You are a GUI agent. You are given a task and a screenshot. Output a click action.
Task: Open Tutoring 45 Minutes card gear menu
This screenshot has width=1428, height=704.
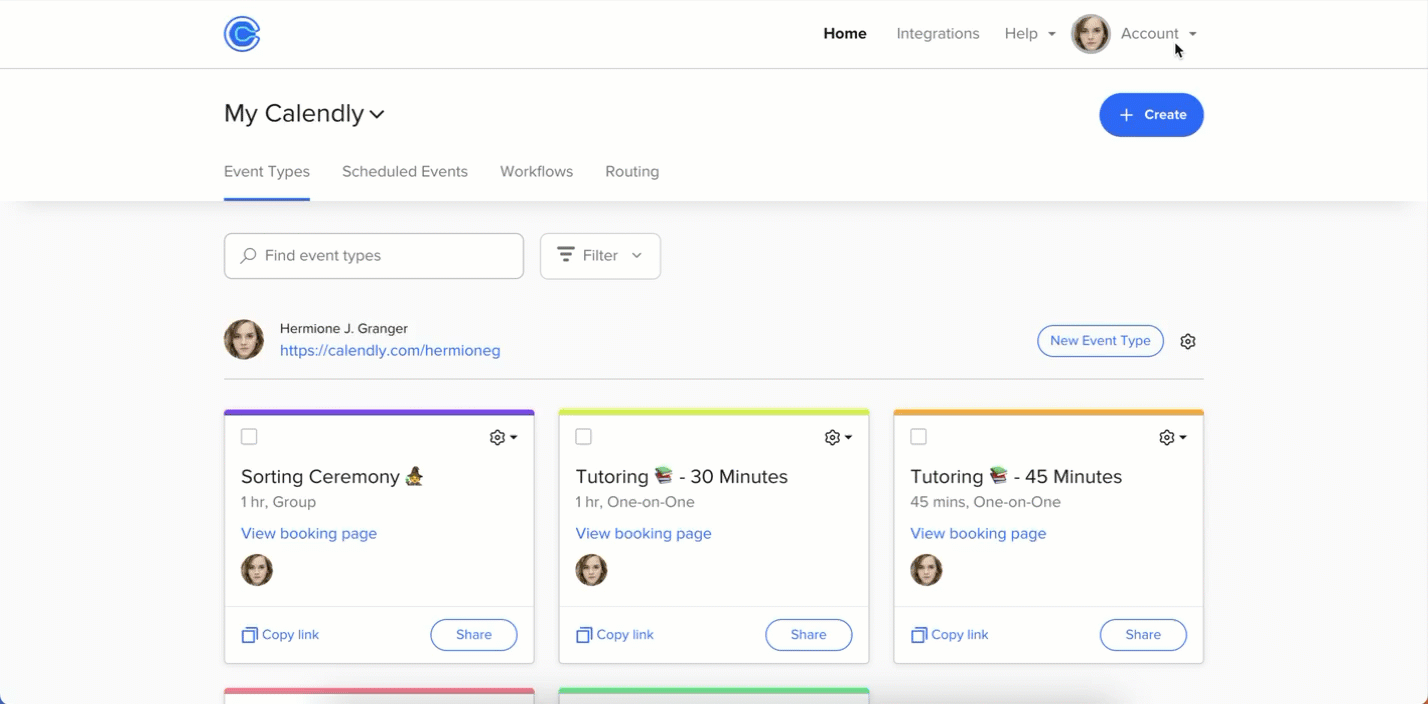(x=1173, y=437)
